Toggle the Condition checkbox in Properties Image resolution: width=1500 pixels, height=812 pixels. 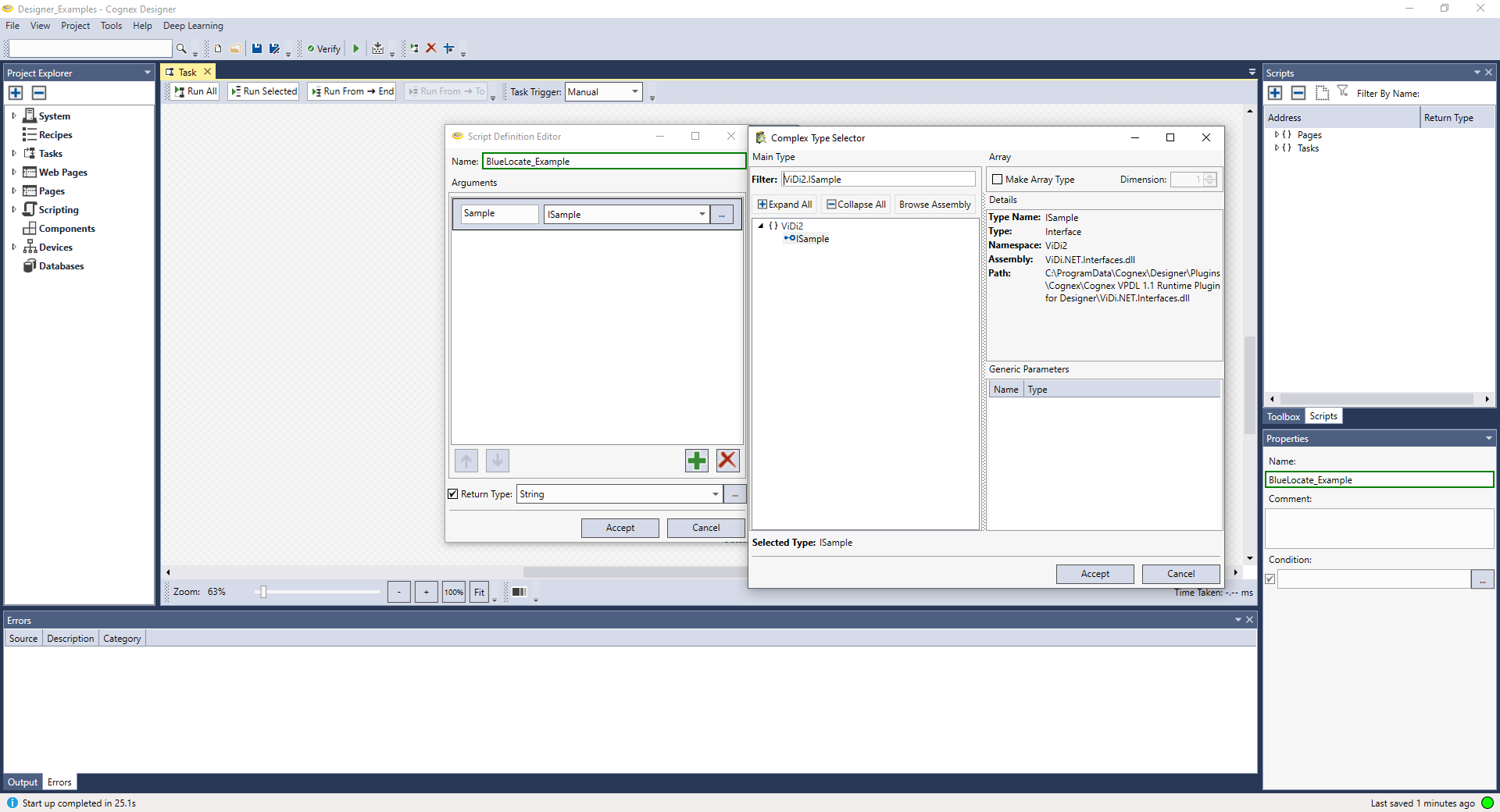tap(1270, 579)
